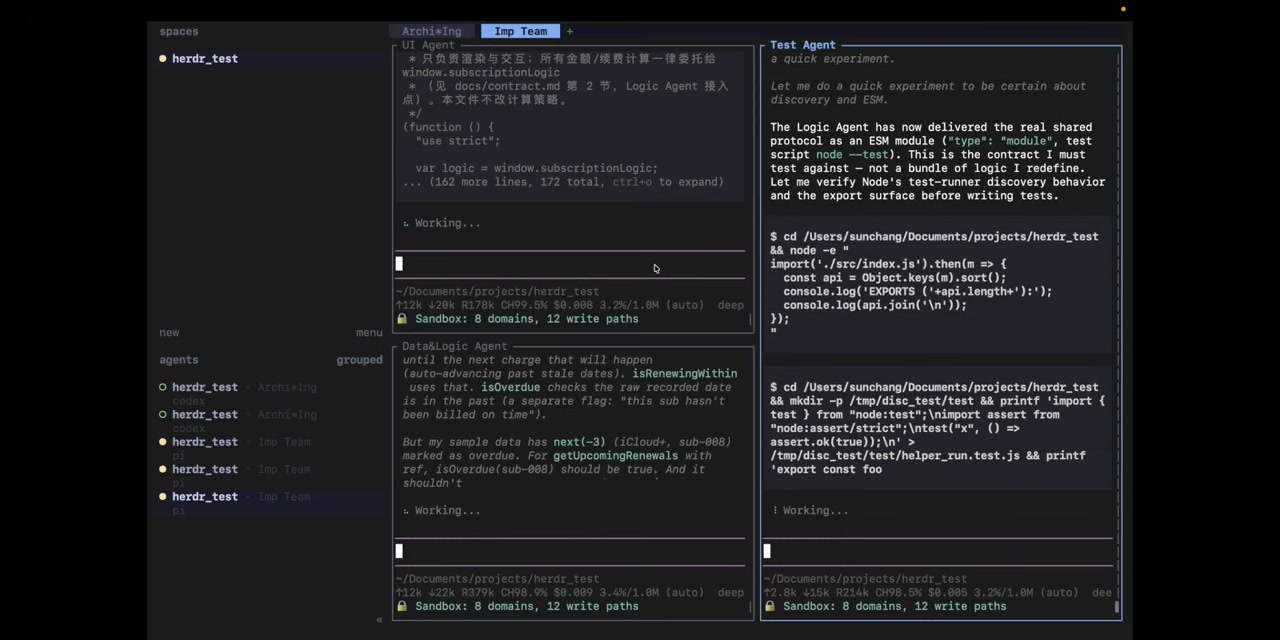Click the working-directory path in UI Agent pane

pyautogui.click(x=497, y=291)
